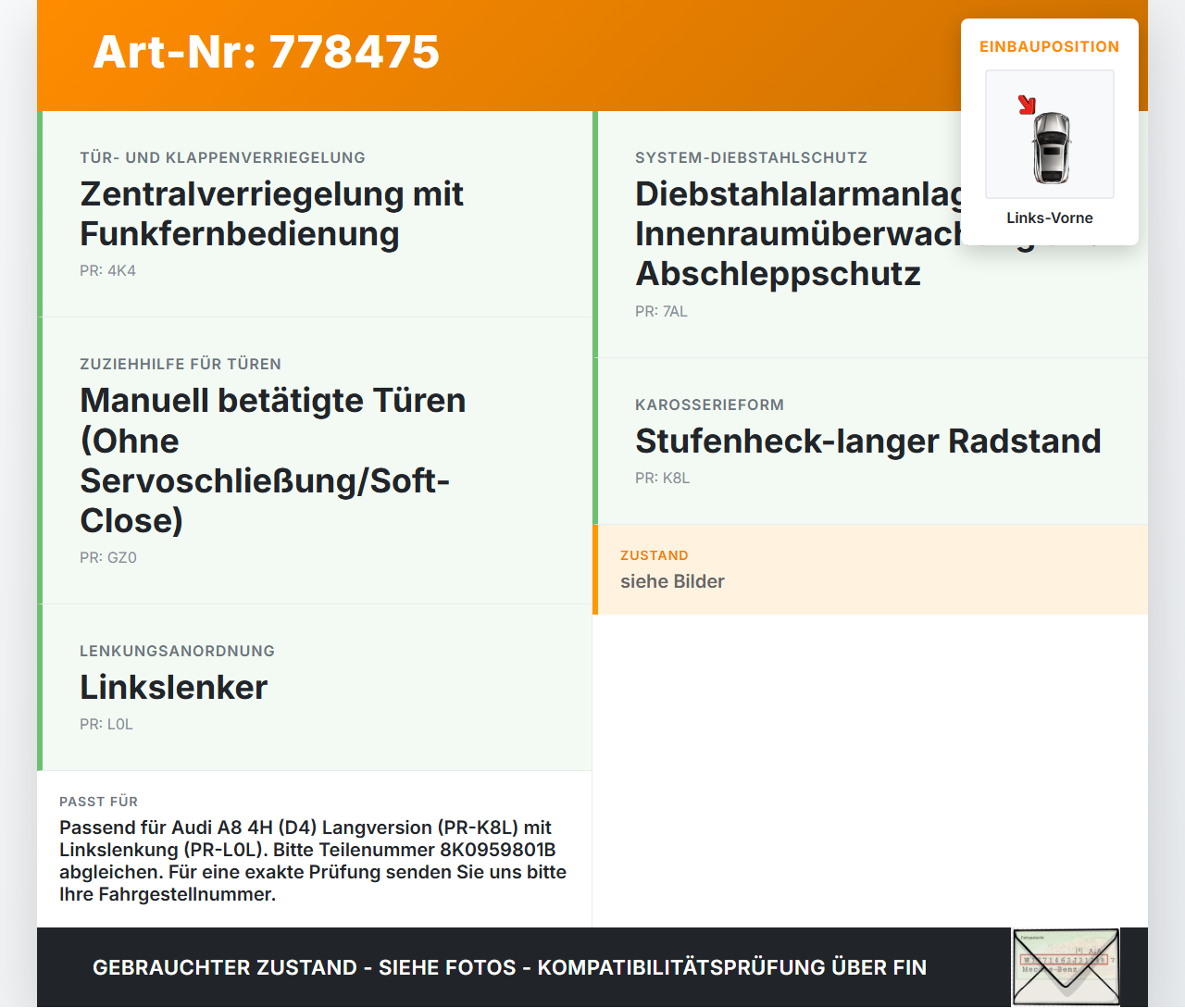Click the red arrow on the car diagram
Image resolution: width=1185 pixels, height=1008 pixels.
(x=1027, y=105)
